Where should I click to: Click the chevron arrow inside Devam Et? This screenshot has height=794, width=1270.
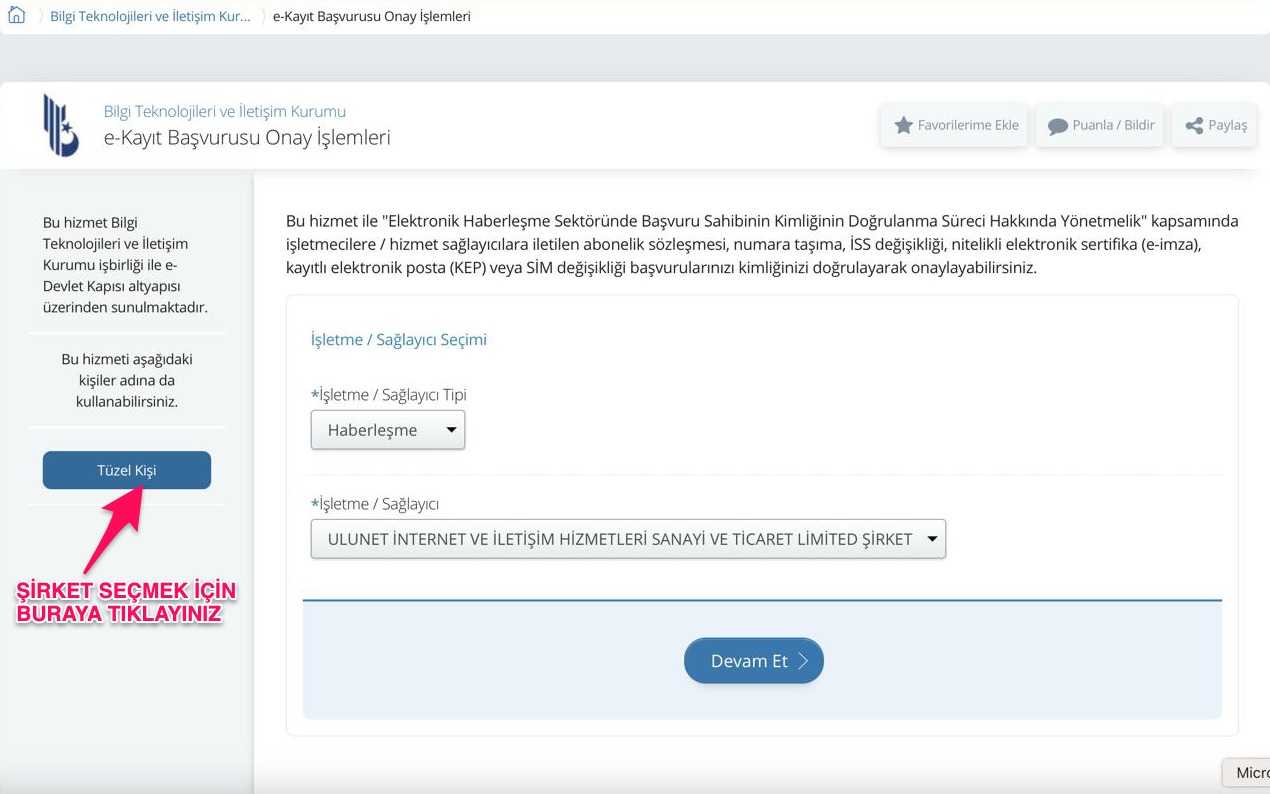tap(803, 661)
